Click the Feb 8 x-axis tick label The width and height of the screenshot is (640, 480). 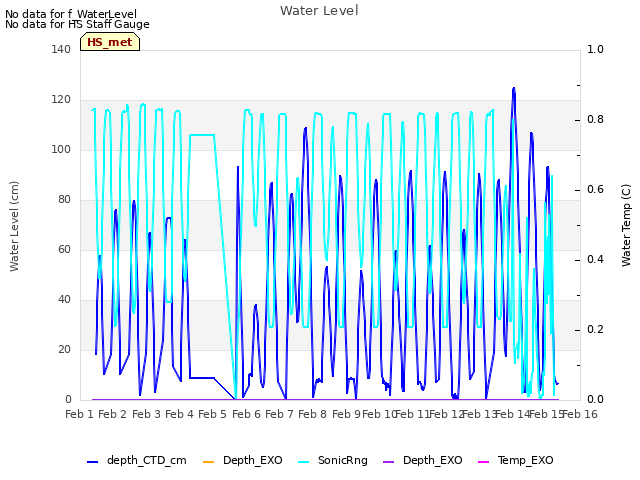(312, 414)
